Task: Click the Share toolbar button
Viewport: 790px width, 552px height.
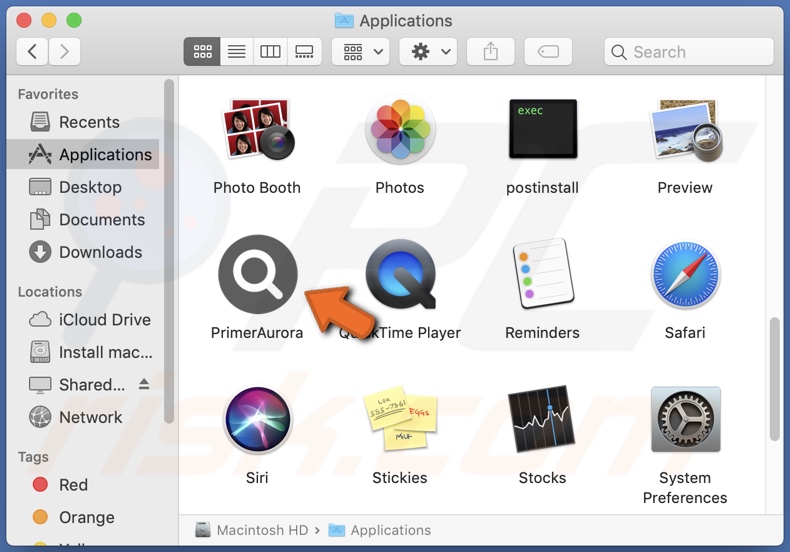Action: 491,51
